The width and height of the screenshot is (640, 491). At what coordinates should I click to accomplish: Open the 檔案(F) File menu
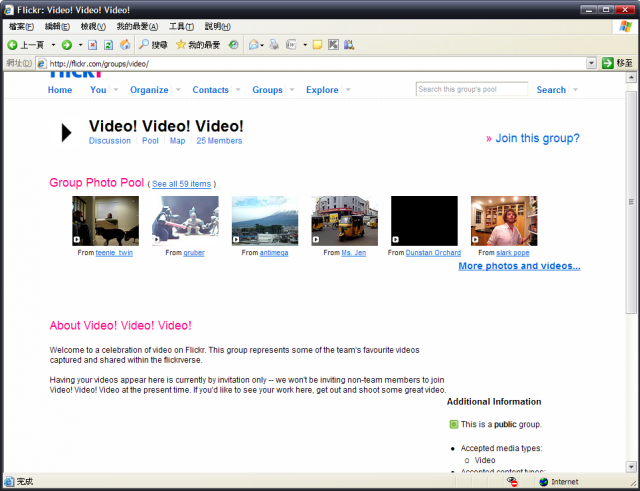click(21, 27)
